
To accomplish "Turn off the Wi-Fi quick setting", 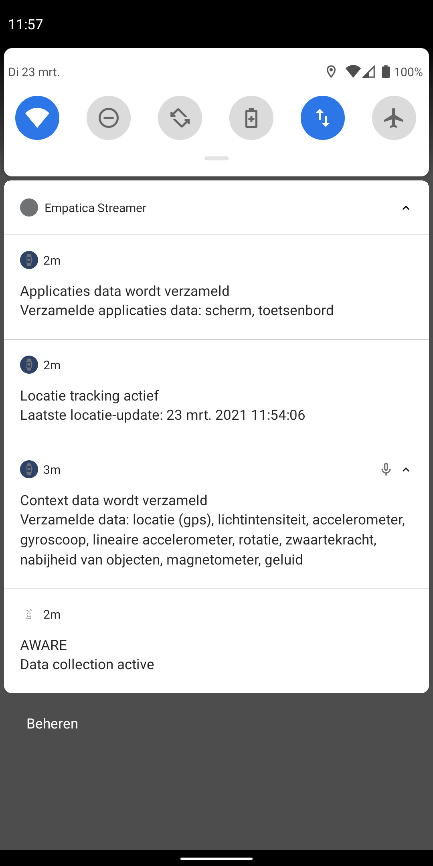I will click(37, 118).
